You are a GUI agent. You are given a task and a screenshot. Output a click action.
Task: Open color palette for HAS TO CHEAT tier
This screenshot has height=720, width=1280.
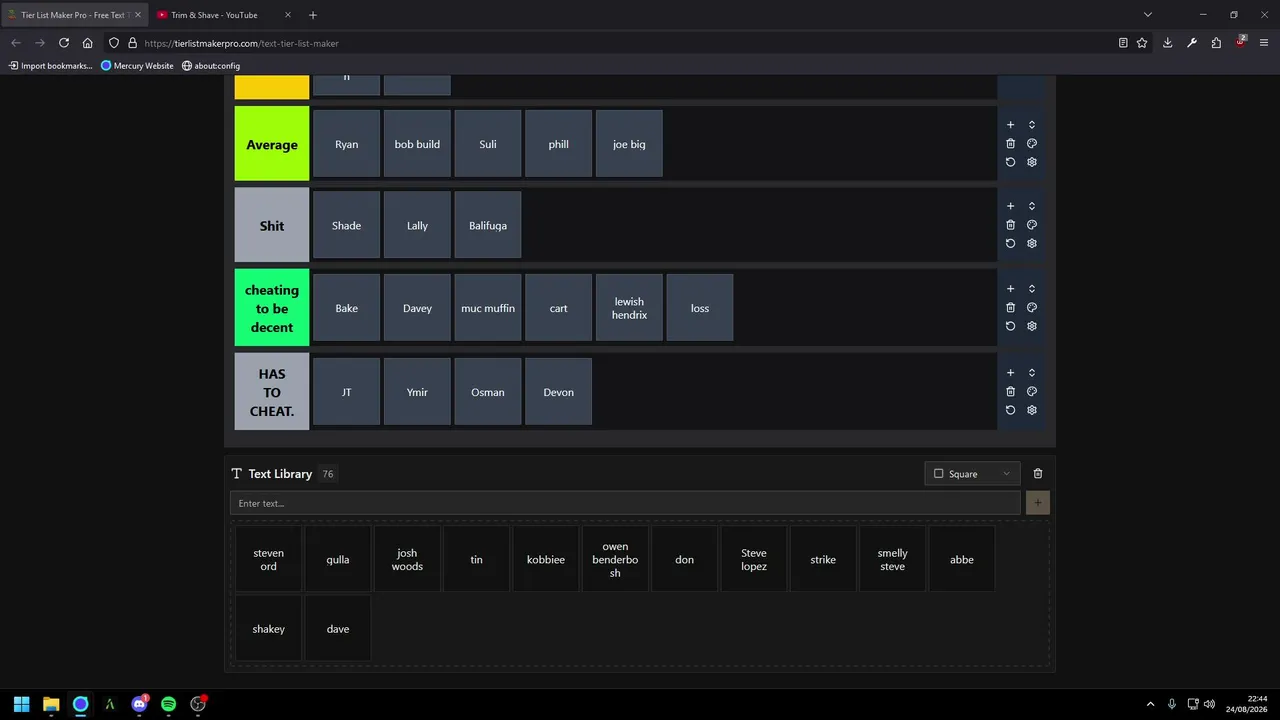[x=1032, y=391]
